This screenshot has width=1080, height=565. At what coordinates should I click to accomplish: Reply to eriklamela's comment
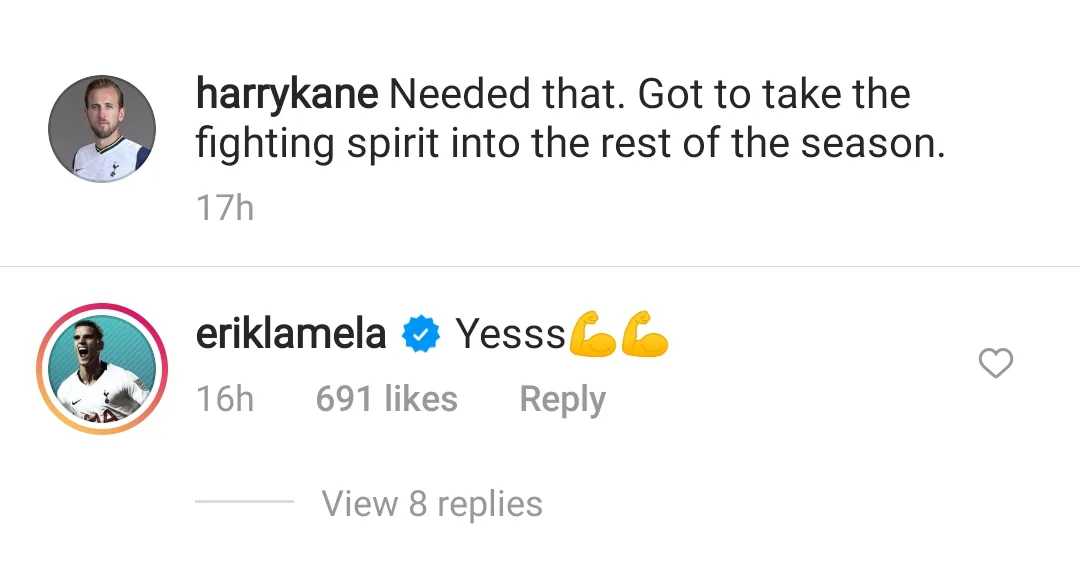[562, 399]
